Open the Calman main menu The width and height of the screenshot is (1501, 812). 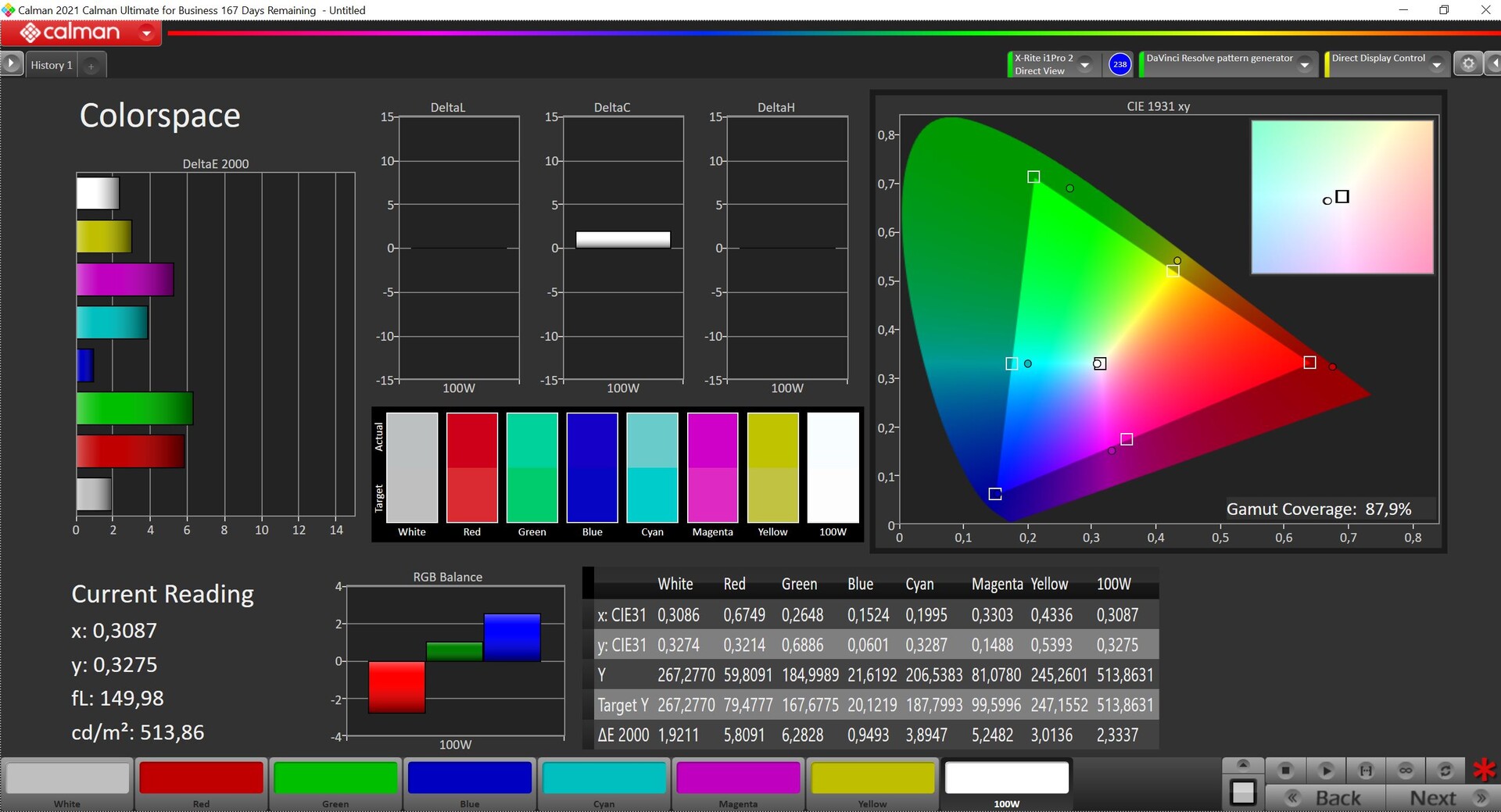tap(146, 33)
